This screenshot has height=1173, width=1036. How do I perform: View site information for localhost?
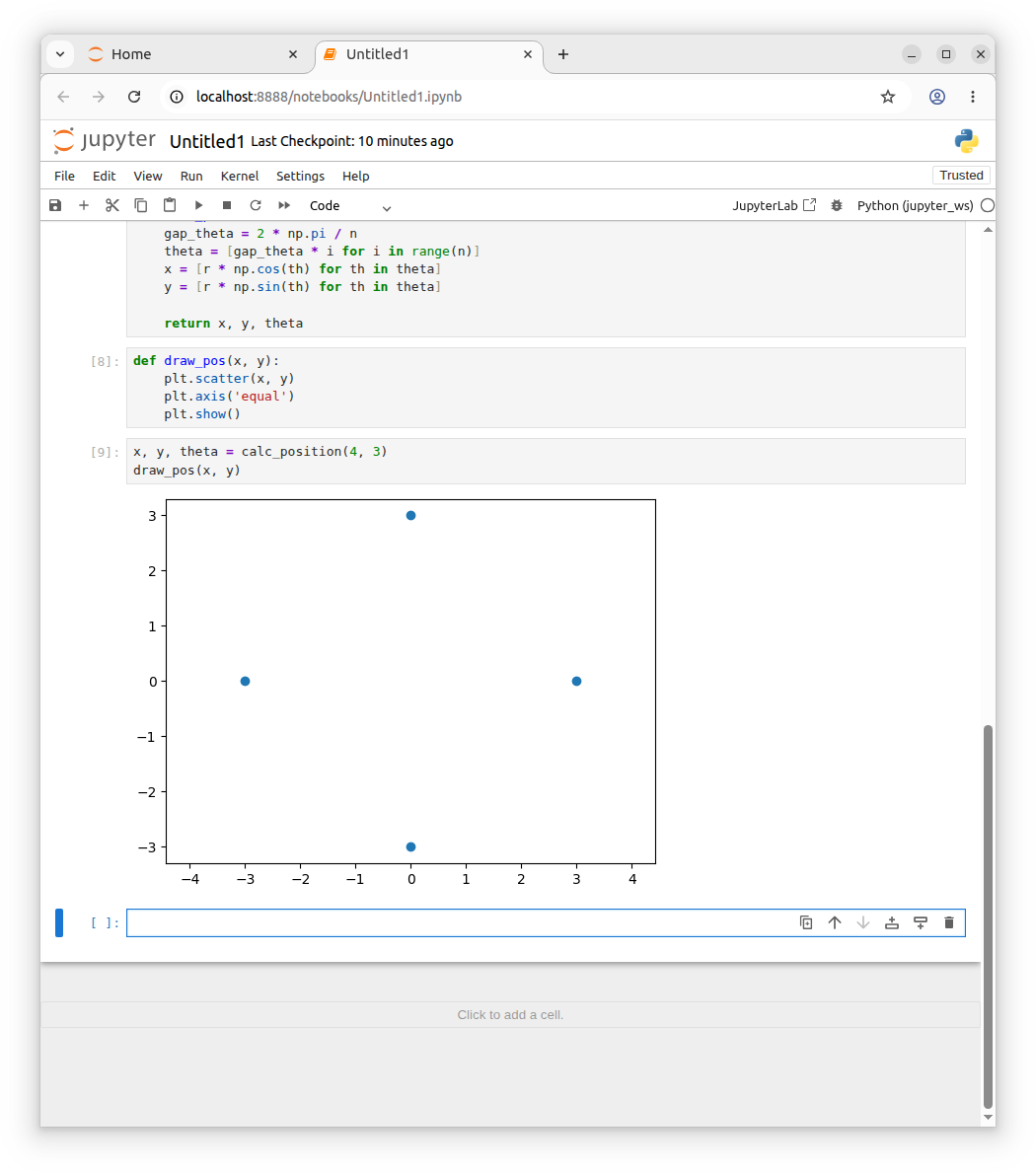(177, 97)
